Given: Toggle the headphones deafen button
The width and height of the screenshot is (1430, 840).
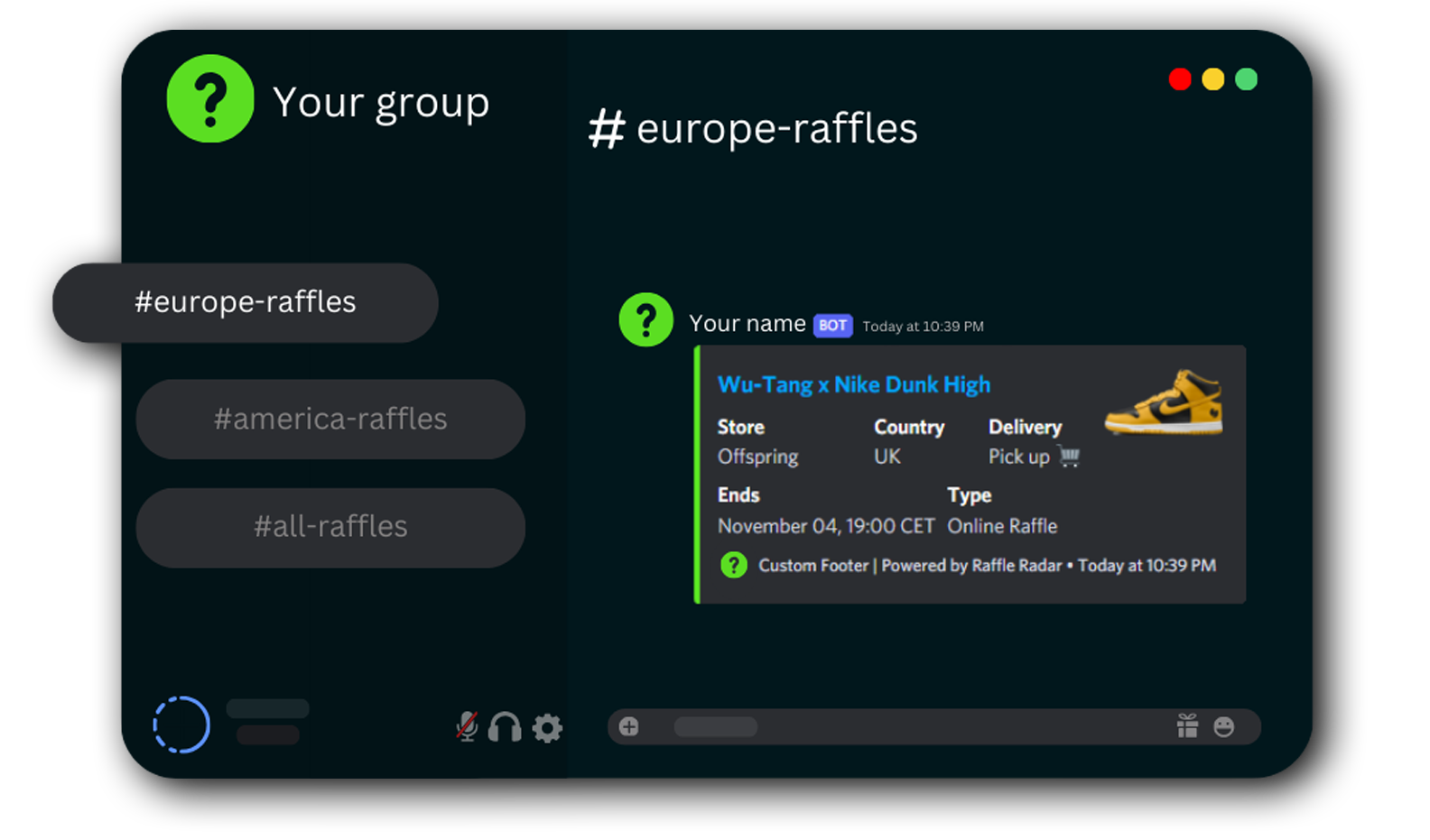Looking at the screenshot, I should click(x=505, y=726).
